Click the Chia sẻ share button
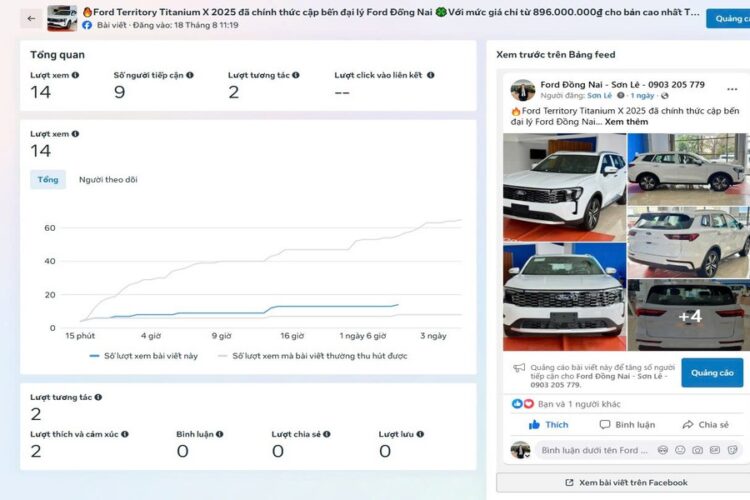The image size is (750, 500). pyautogui.click(x=706, y=424)
